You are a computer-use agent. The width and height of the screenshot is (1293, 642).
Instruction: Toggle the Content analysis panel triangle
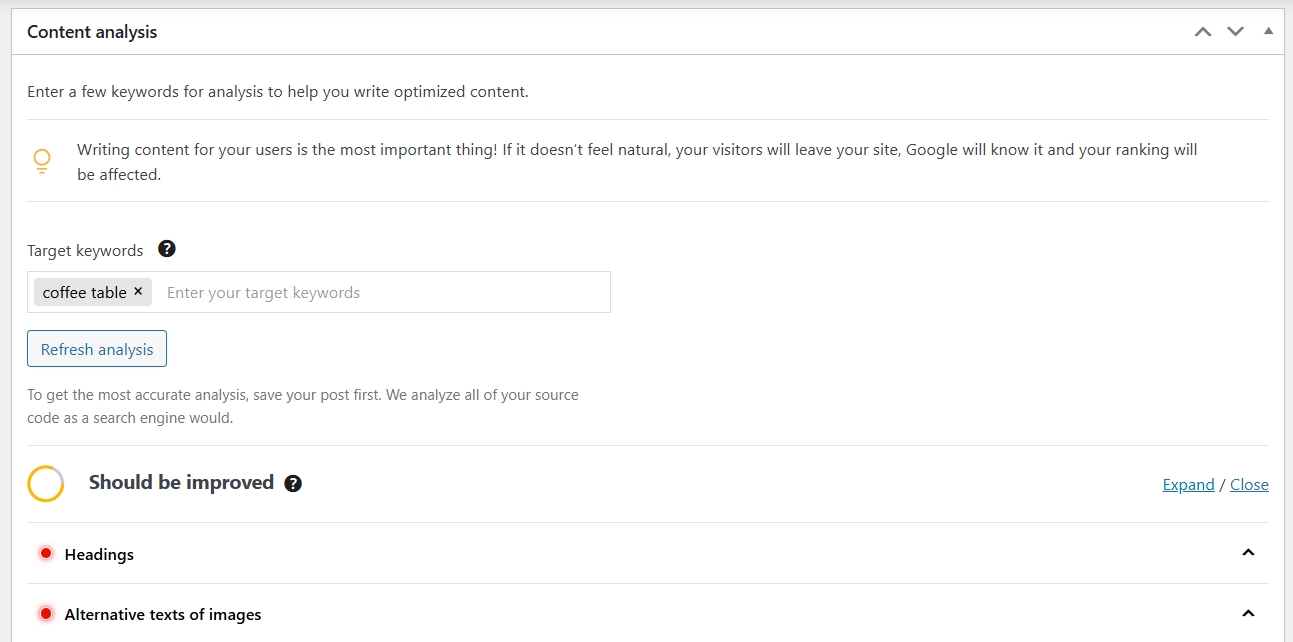[x=1268, y=31]
